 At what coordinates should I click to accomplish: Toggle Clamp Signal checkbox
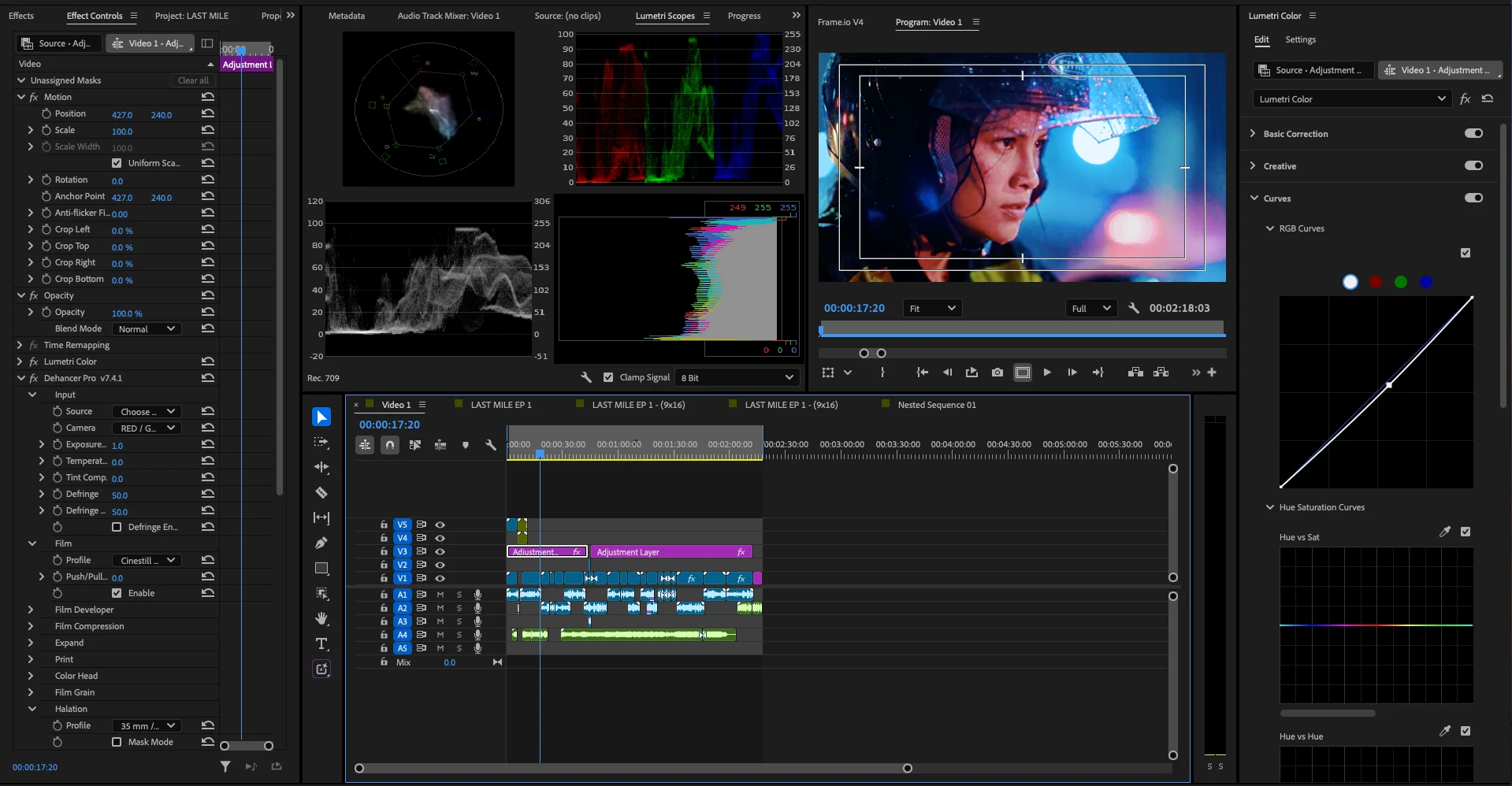pos(608,377)
